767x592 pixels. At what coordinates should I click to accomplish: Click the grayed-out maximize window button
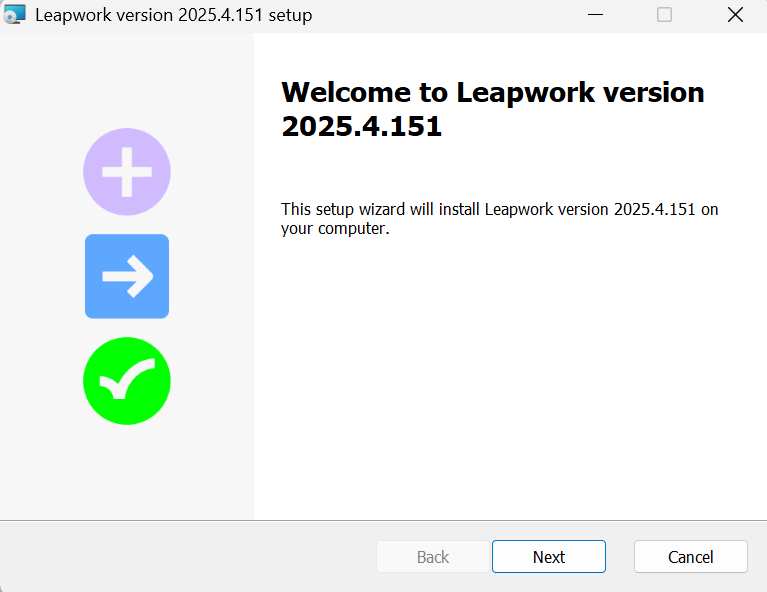point(664,15)
